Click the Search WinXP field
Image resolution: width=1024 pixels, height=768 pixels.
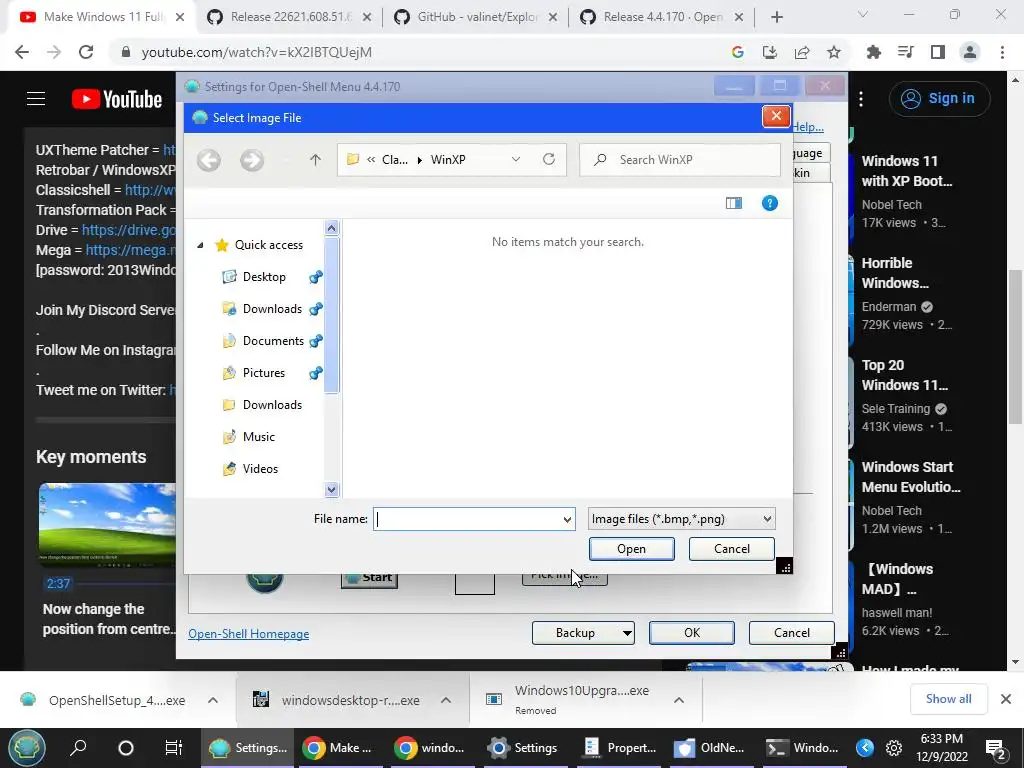680,160
